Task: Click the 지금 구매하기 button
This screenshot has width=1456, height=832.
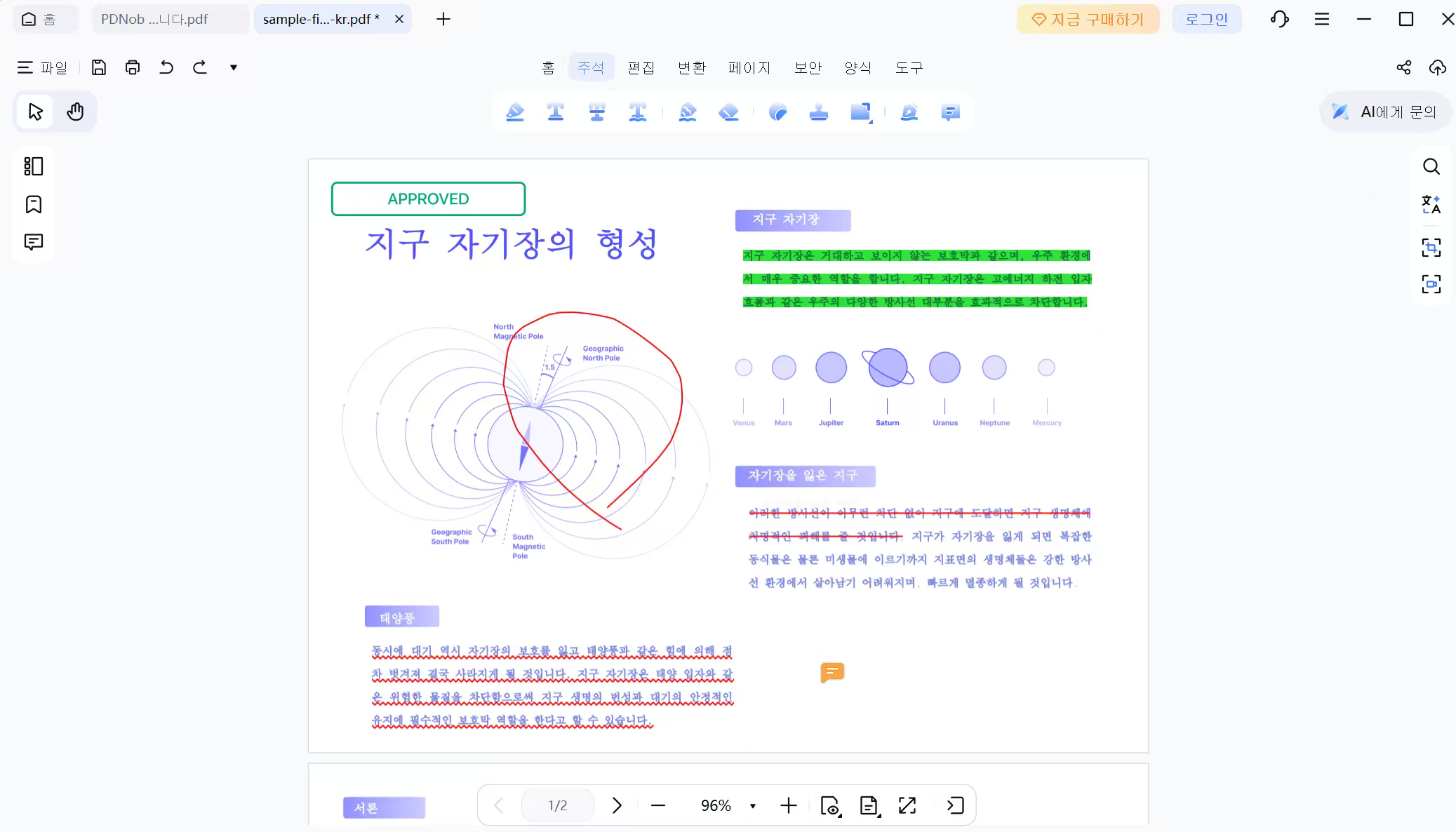Action: pyautogui.click(x=1088, y=19)
